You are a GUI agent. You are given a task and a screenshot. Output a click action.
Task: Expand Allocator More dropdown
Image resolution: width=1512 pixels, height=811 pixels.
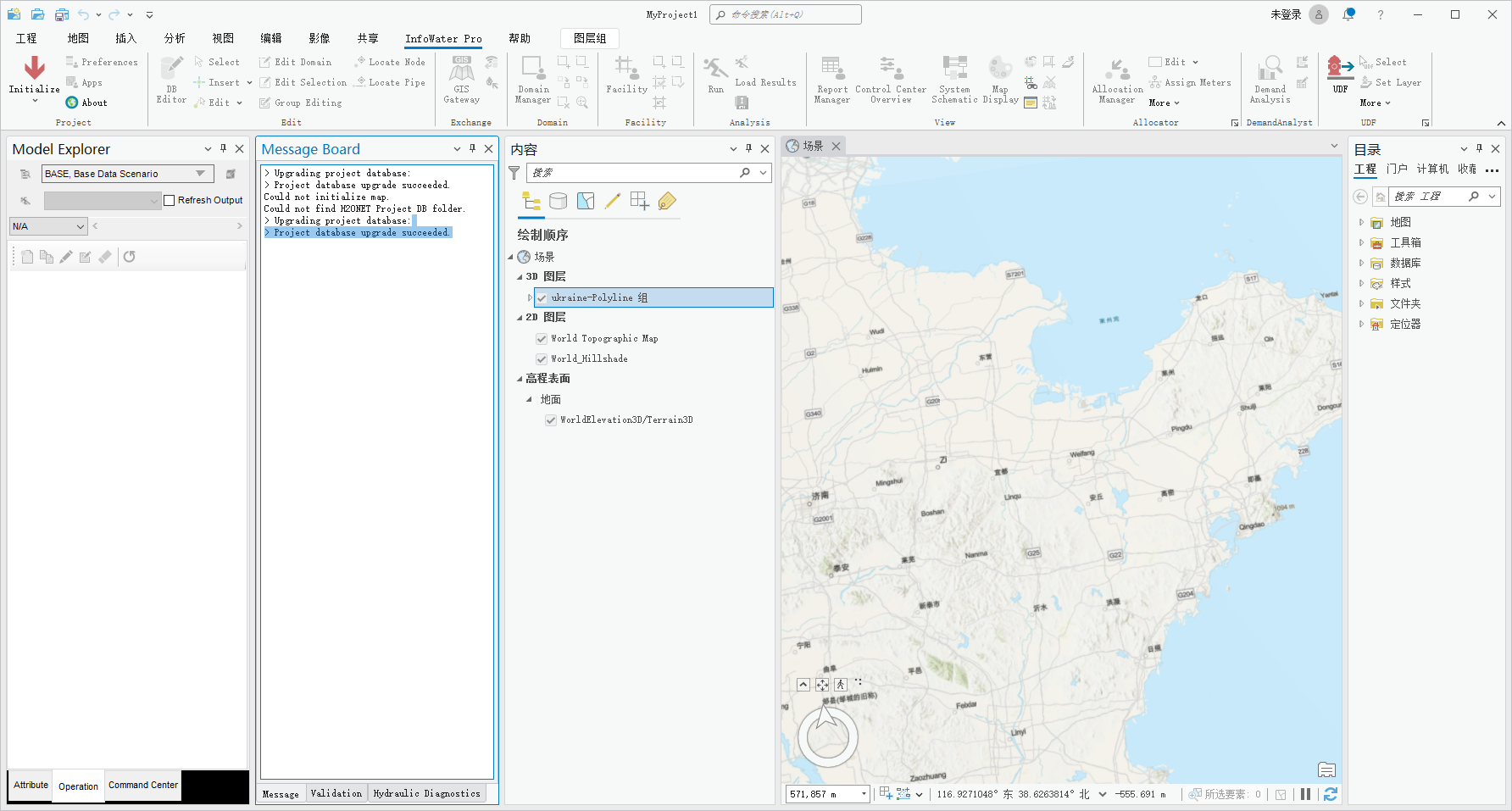(1164, 103)
